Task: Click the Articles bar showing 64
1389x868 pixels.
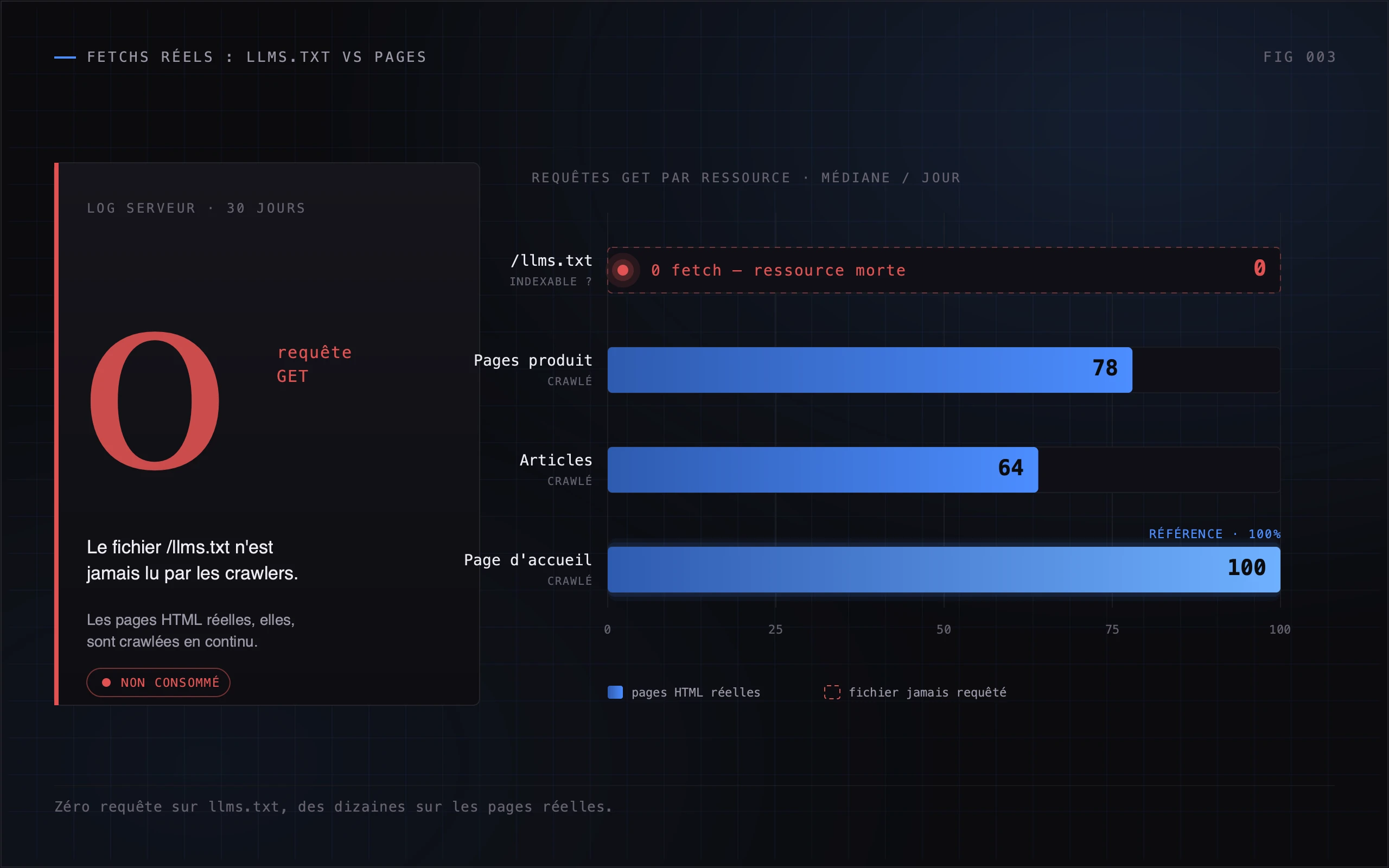Action: [823, 470]
